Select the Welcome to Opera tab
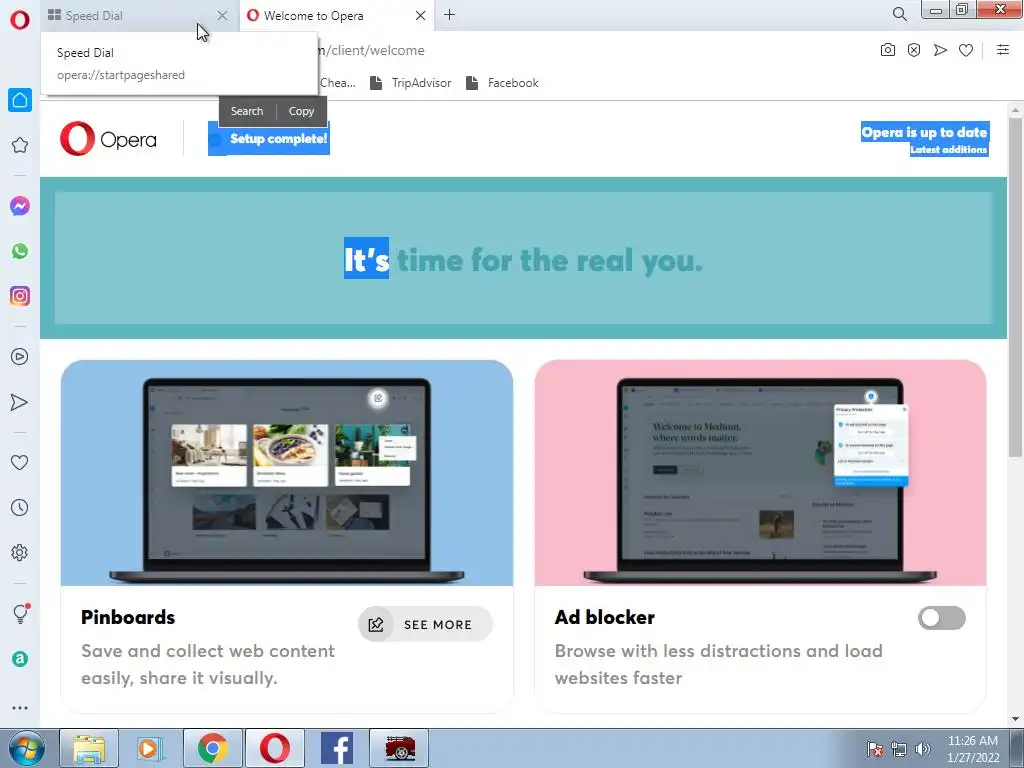Viewport: 1024px width, 768px height. coord(336,16)
